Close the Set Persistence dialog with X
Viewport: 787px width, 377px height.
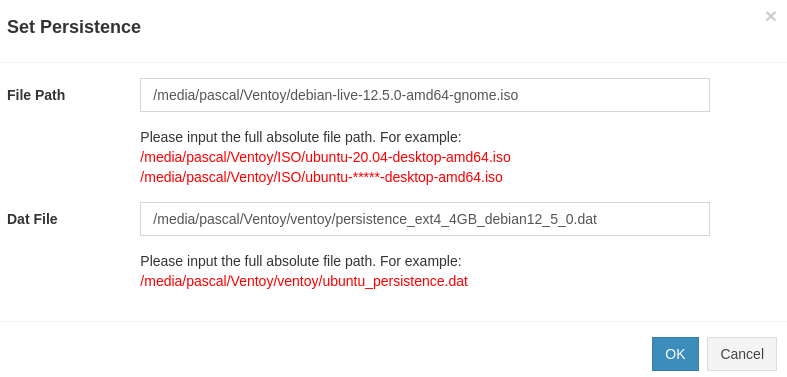pyautogui.click(x=770, y=17)
